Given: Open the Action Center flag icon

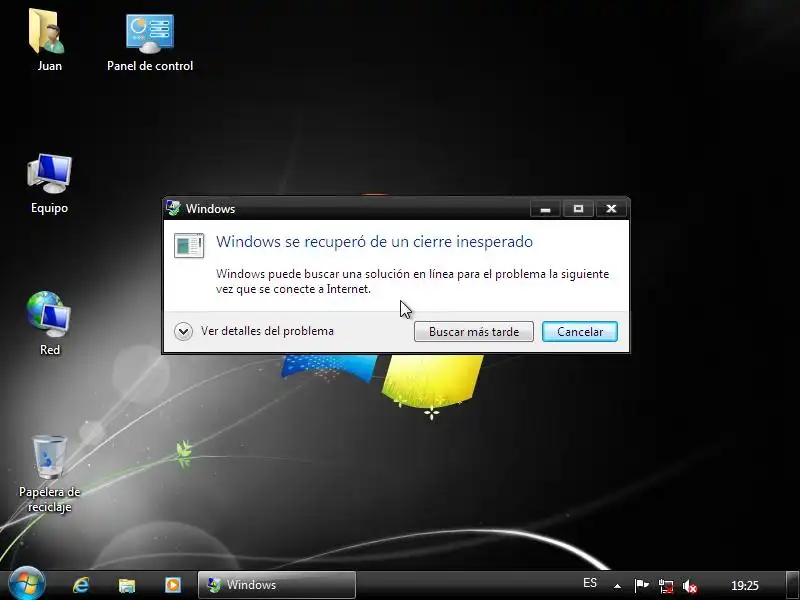Looking at the screenshot, I should pyautogui.click(x=641, y=585).
